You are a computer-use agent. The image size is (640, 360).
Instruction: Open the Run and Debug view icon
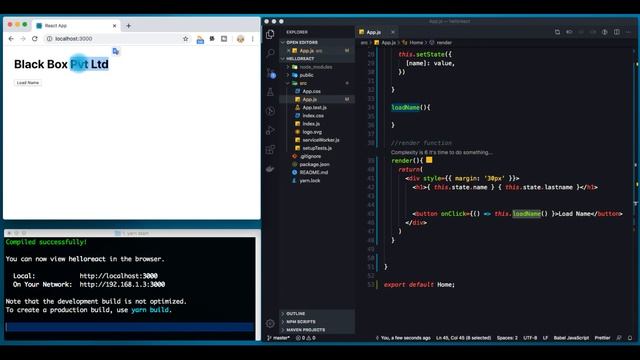270,130
